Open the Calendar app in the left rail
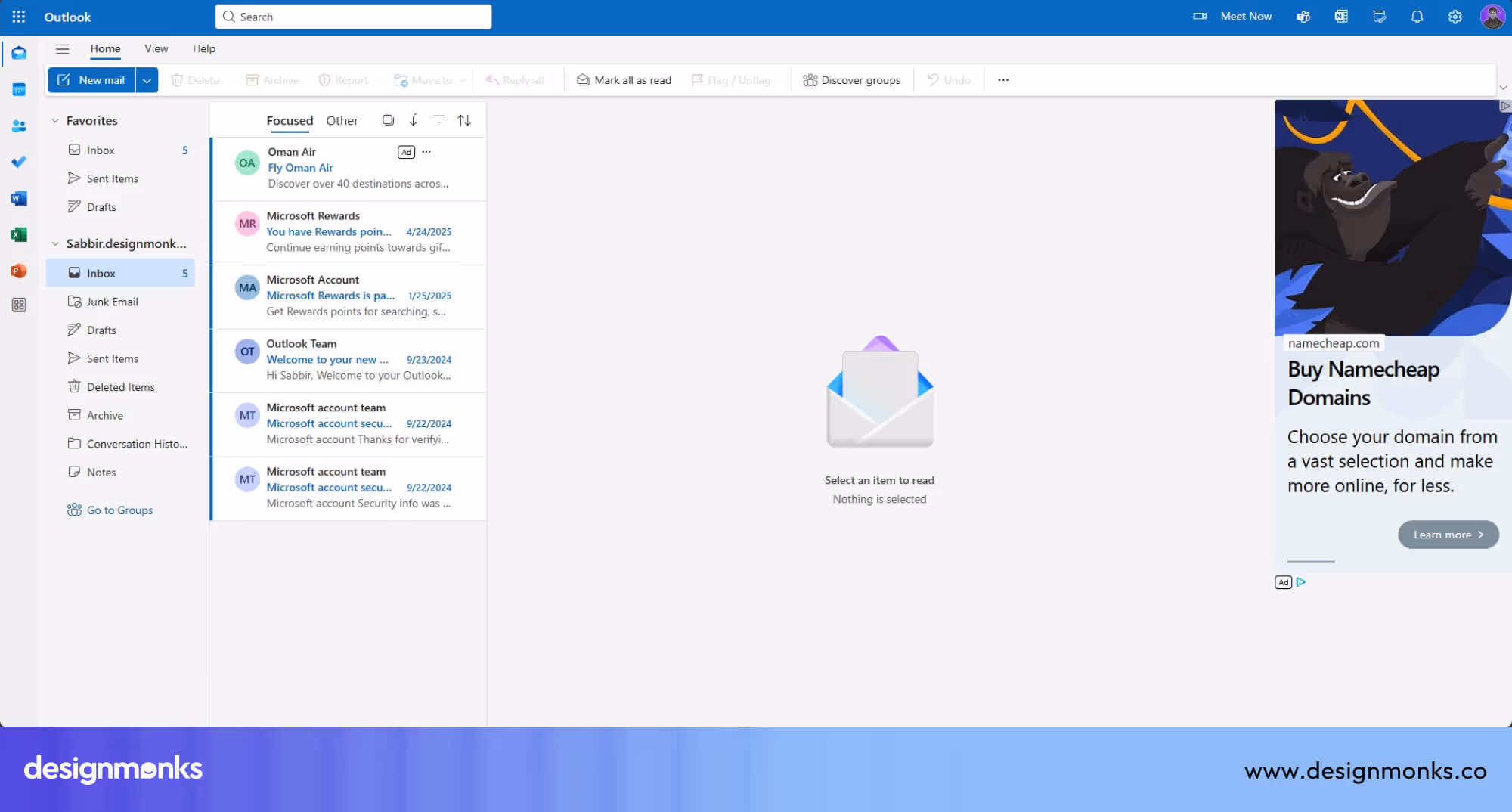1512x812 pixels. click(x=19, y=89)
